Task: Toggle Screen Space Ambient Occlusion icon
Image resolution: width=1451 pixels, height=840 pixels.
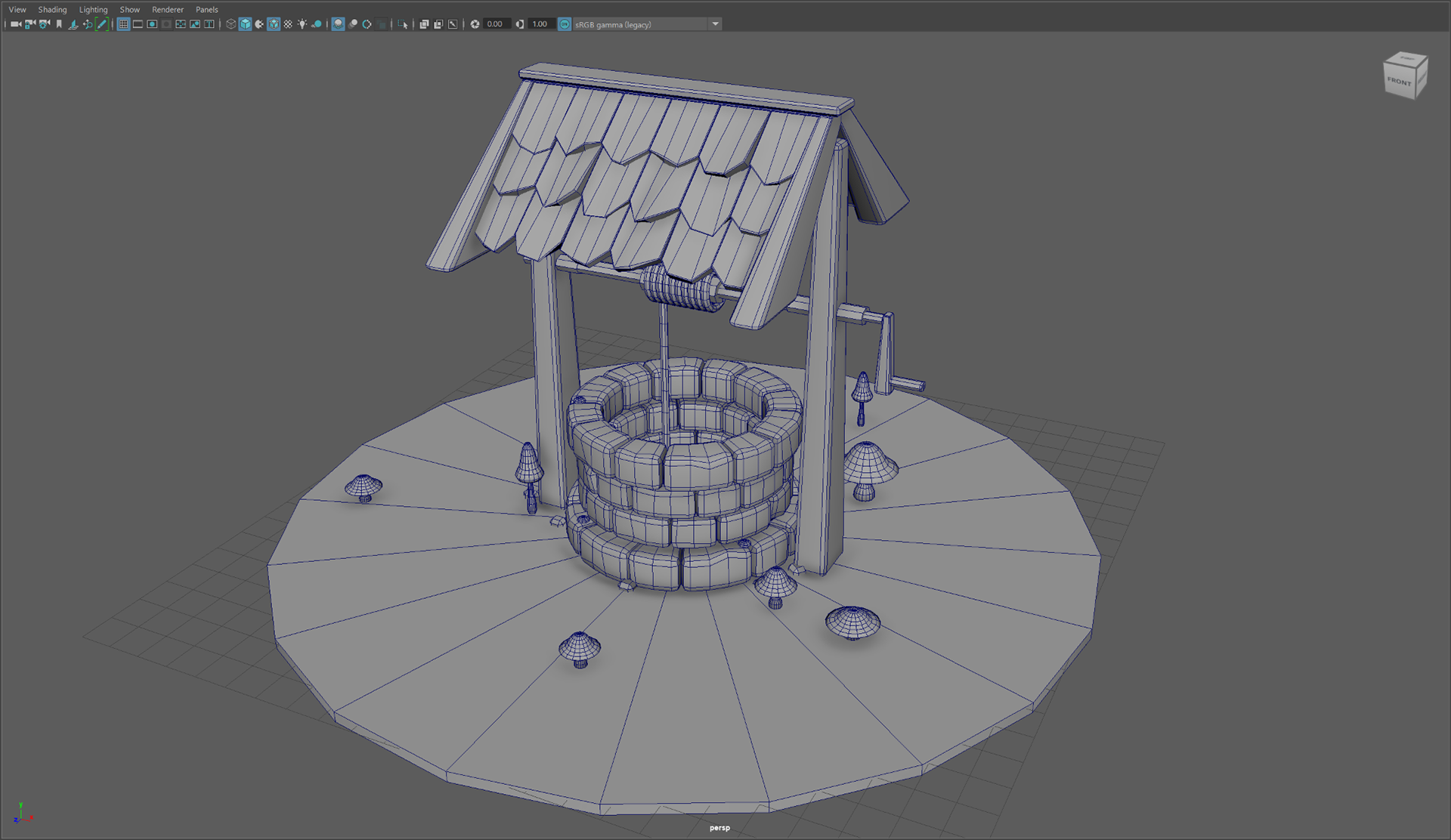Action: click(x=338, y=24)
